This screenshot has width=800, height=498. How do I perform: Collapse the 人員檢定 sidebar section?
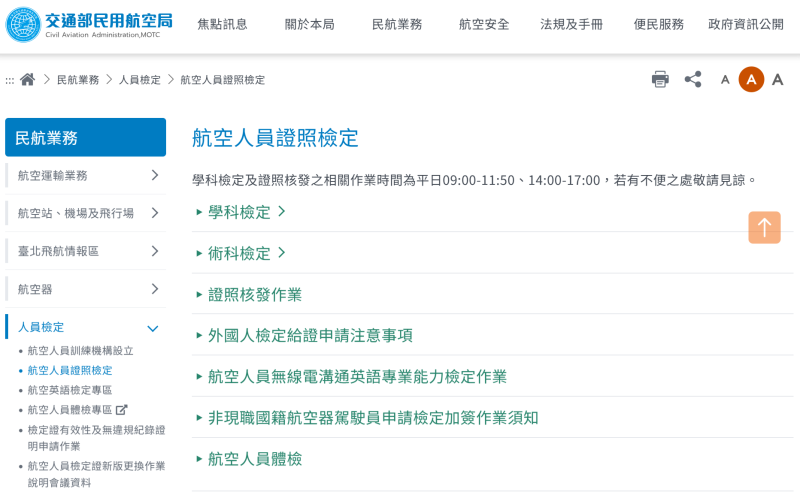coord(153,328)
